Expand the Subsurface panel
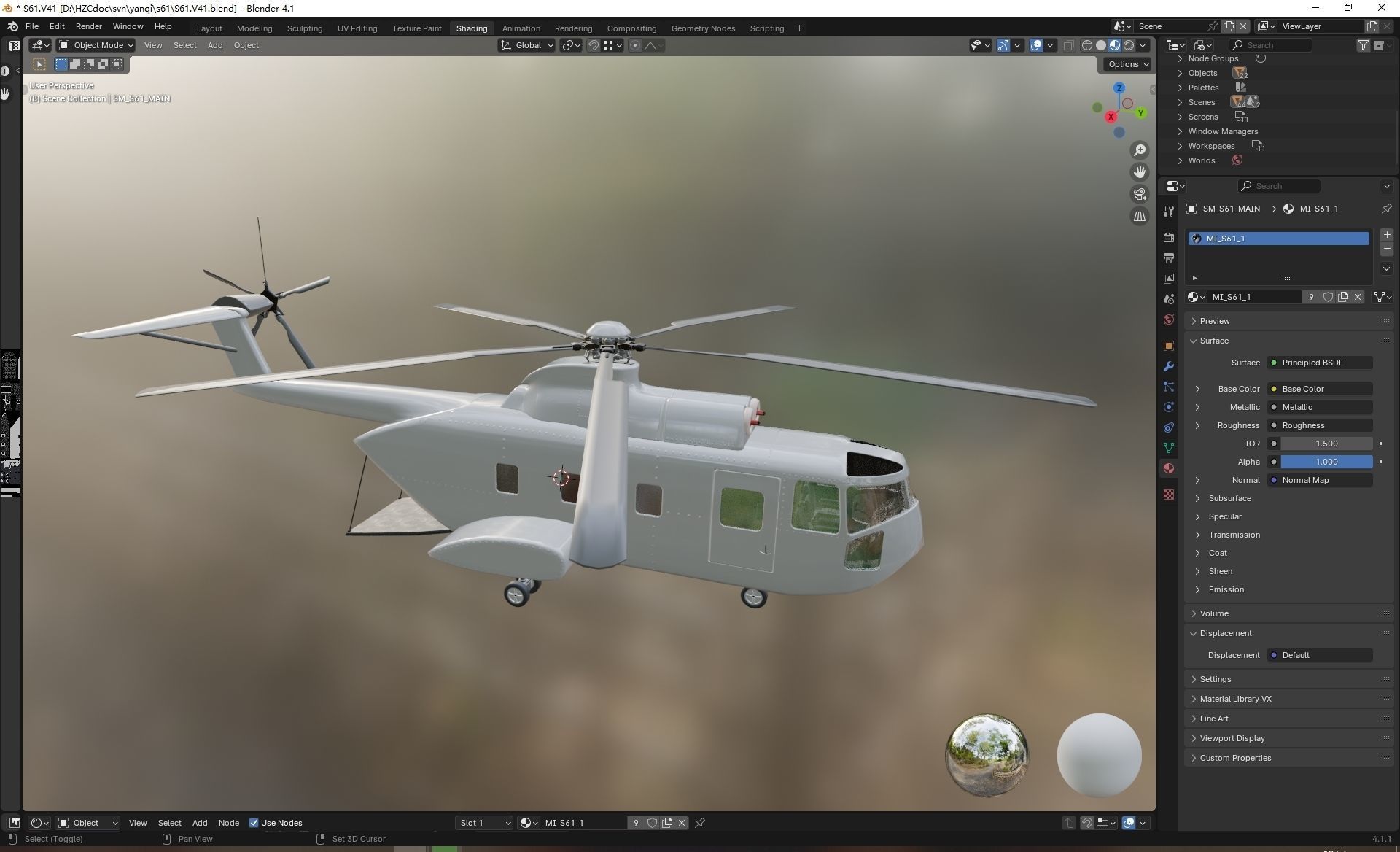1400x852 pixels. coord(1229,498)
